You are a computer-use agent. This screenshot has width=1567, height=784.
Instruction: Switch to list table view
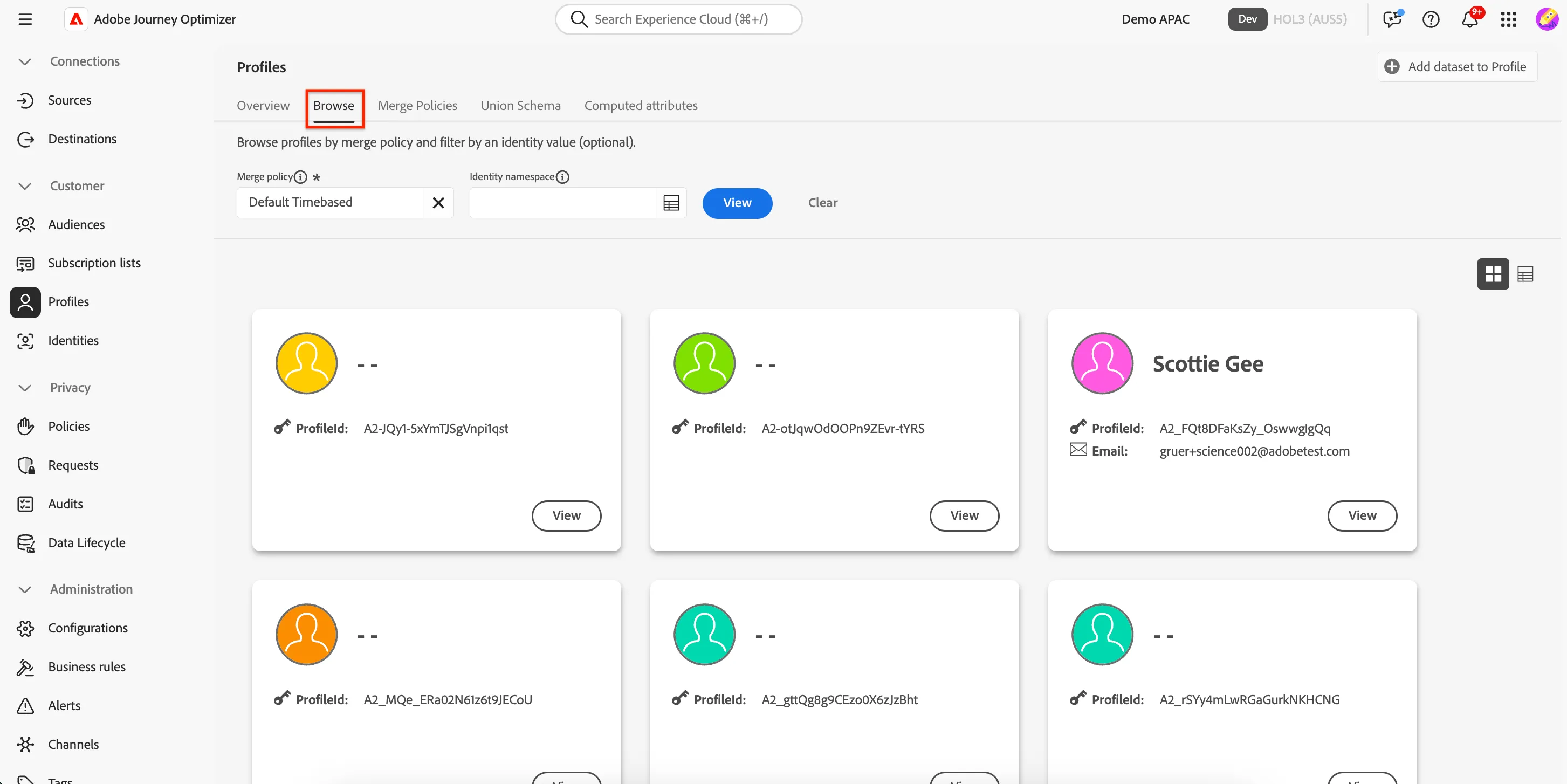coord(1525,274)
